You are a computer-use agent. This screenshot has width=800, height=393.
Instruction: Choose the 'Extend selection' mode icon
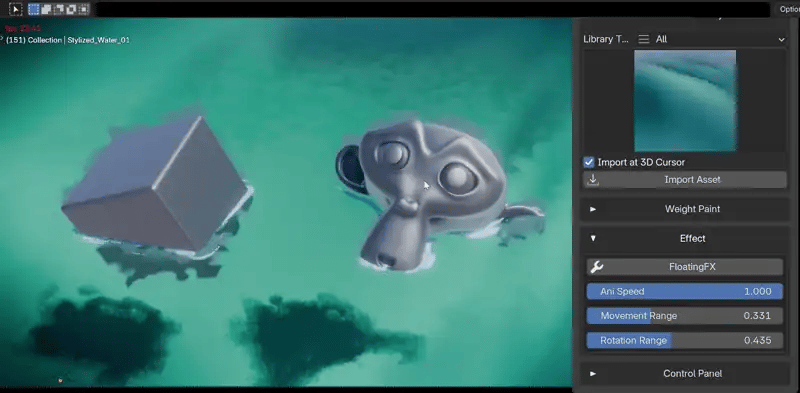tap(46, 9)
